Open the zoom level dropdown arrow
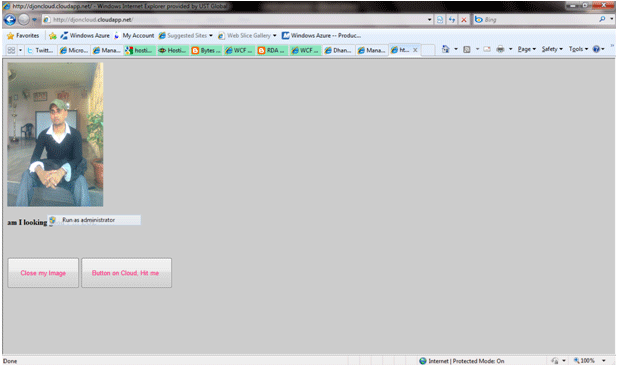Viewport: 619px width, 365px height. tap(604, 360)
